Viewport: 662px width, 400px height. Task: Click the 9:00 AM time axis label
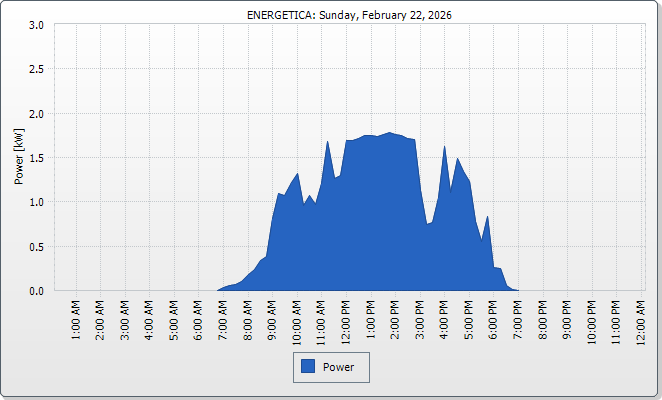273,318
